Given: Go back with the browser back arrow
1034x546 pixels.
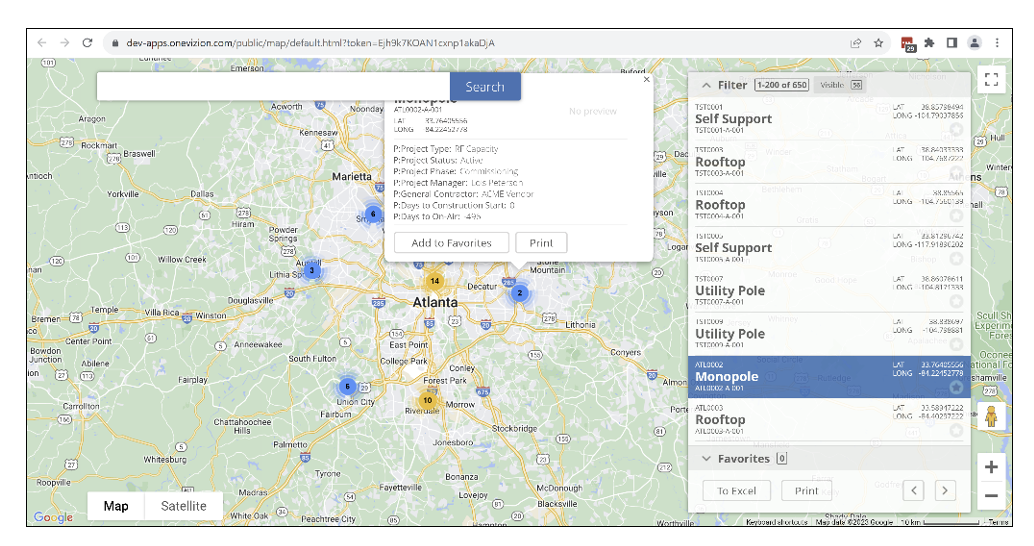Looking at the screenshot, I should (42, 43).
